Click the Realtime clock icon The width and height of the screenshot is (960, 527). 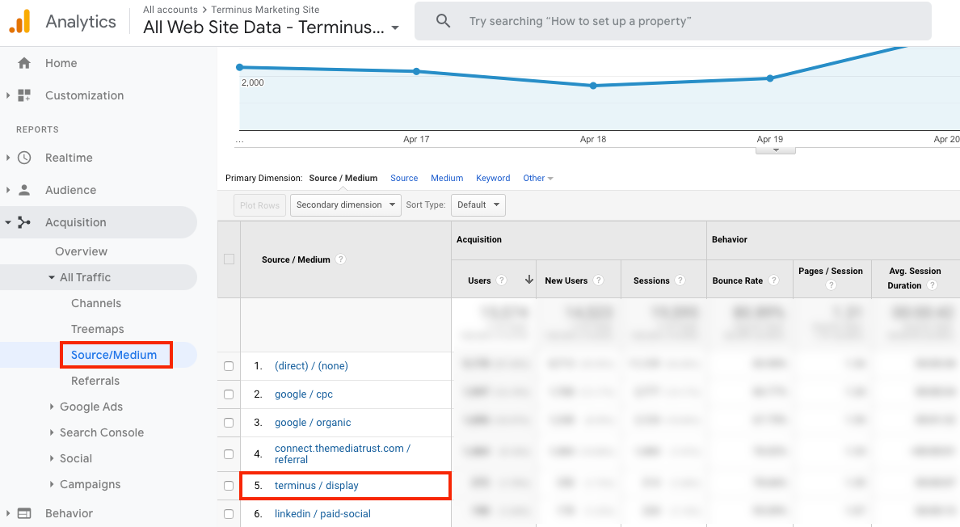pos(24,158)
